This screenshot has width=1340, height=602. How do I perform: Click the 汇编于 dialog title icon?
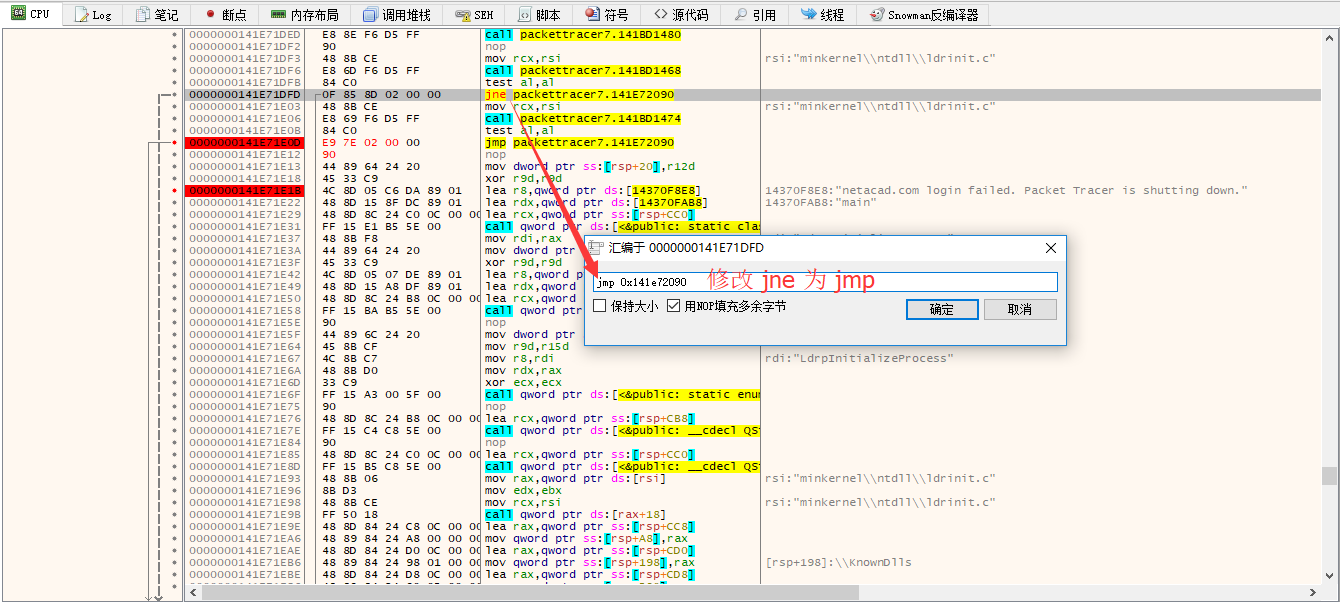[597, 247]
